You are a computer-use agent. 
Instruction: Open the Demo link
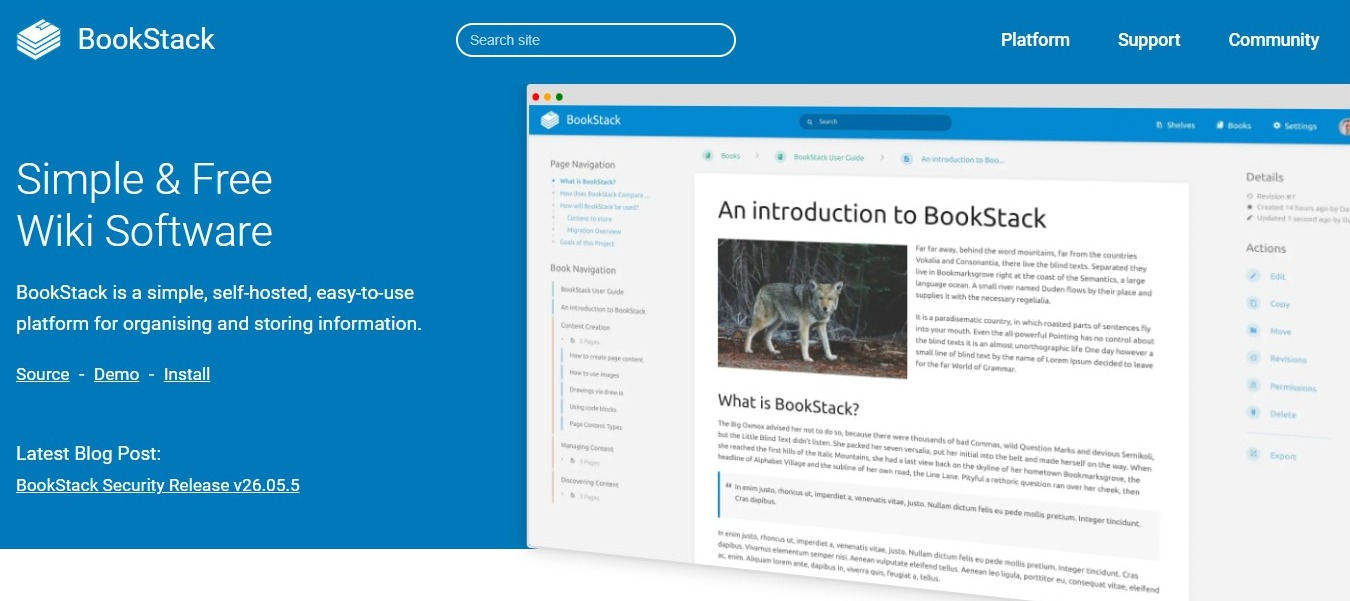tap(116, 374)
